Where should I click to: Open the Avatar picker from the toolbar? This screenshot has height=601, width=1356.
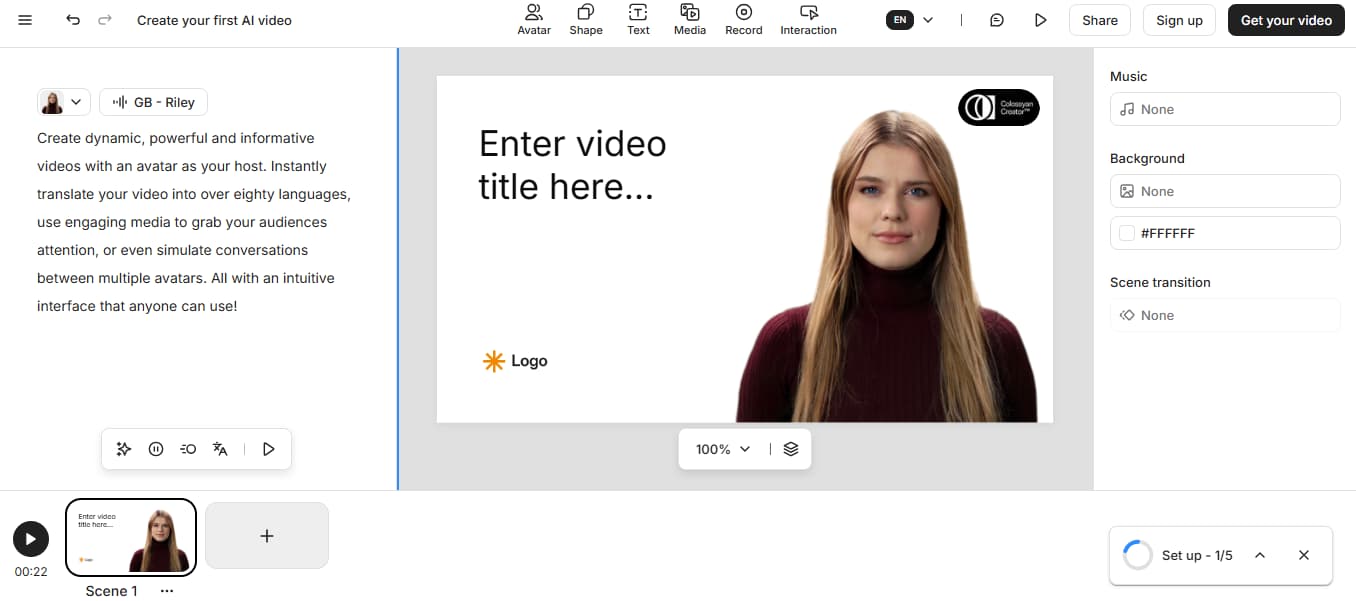pos(533,20)
